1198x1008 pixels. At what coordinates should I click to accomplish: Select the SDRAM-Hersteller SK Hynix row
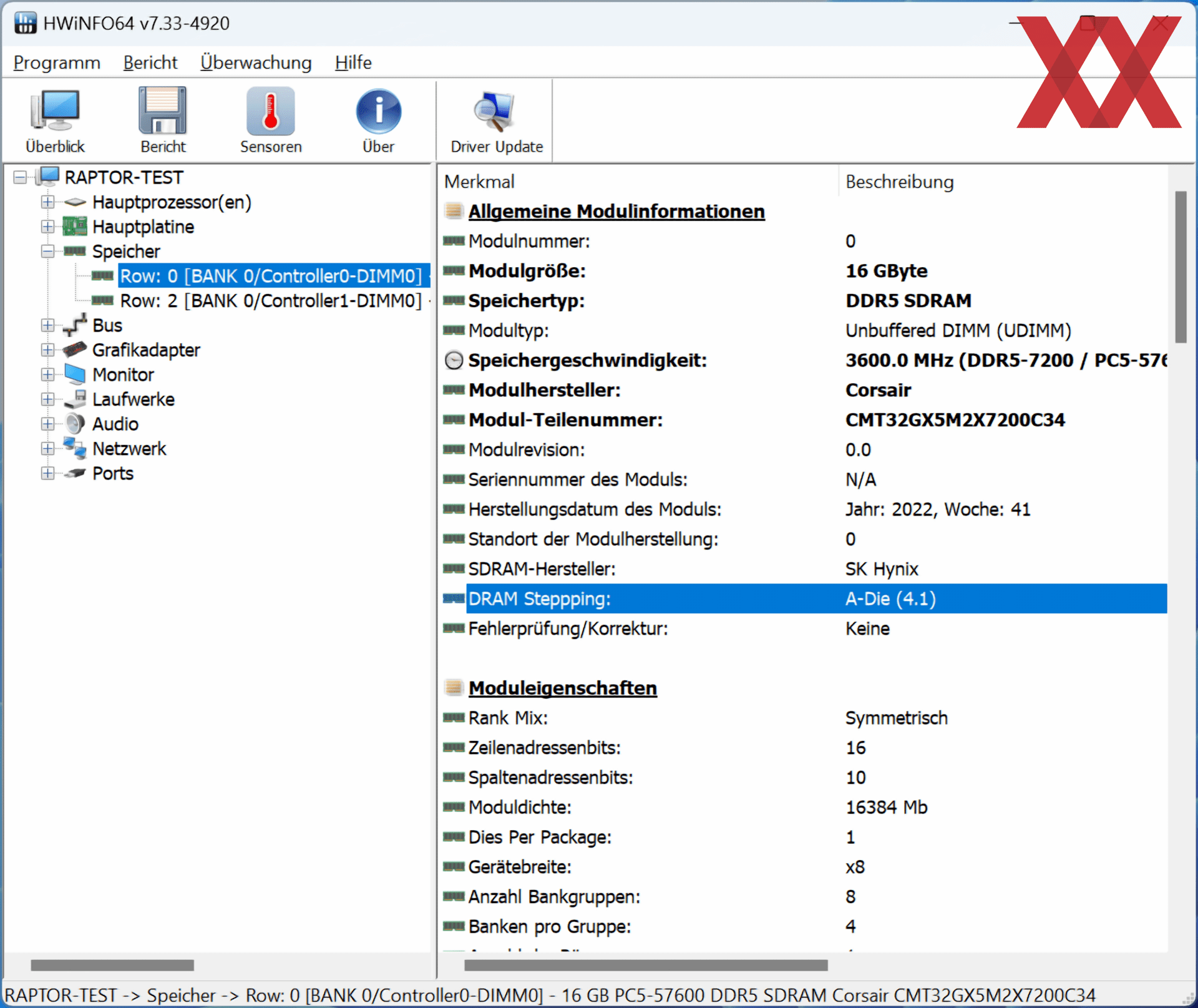point(805,569)
